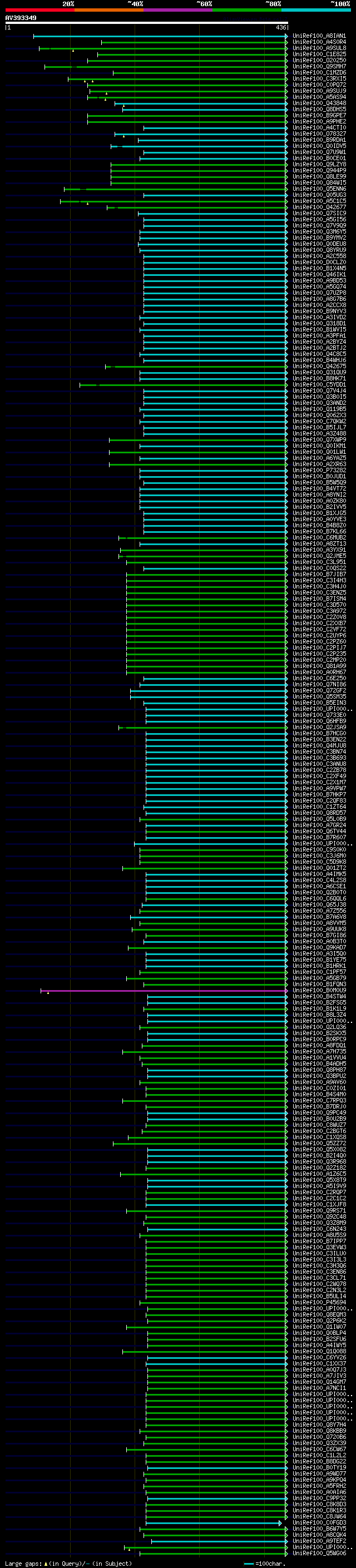Viewport: 356px width, 1568px height.
Task: Click the white query sequence bar
Action: tap(147, 23)
